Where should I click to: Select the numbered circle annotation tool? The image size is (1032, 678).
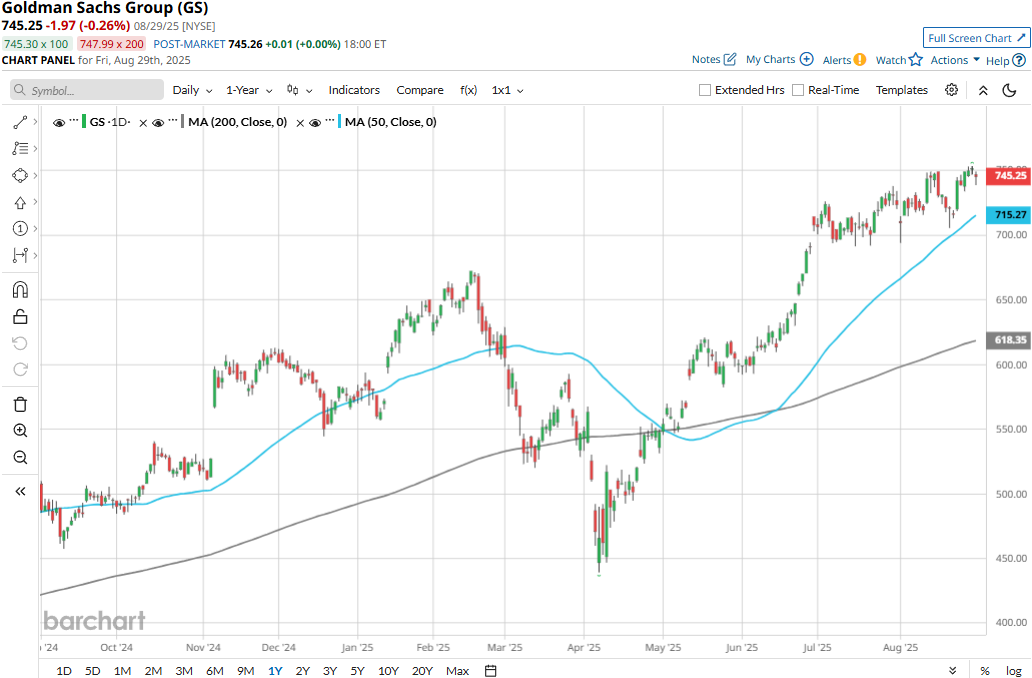click(20, 228)
